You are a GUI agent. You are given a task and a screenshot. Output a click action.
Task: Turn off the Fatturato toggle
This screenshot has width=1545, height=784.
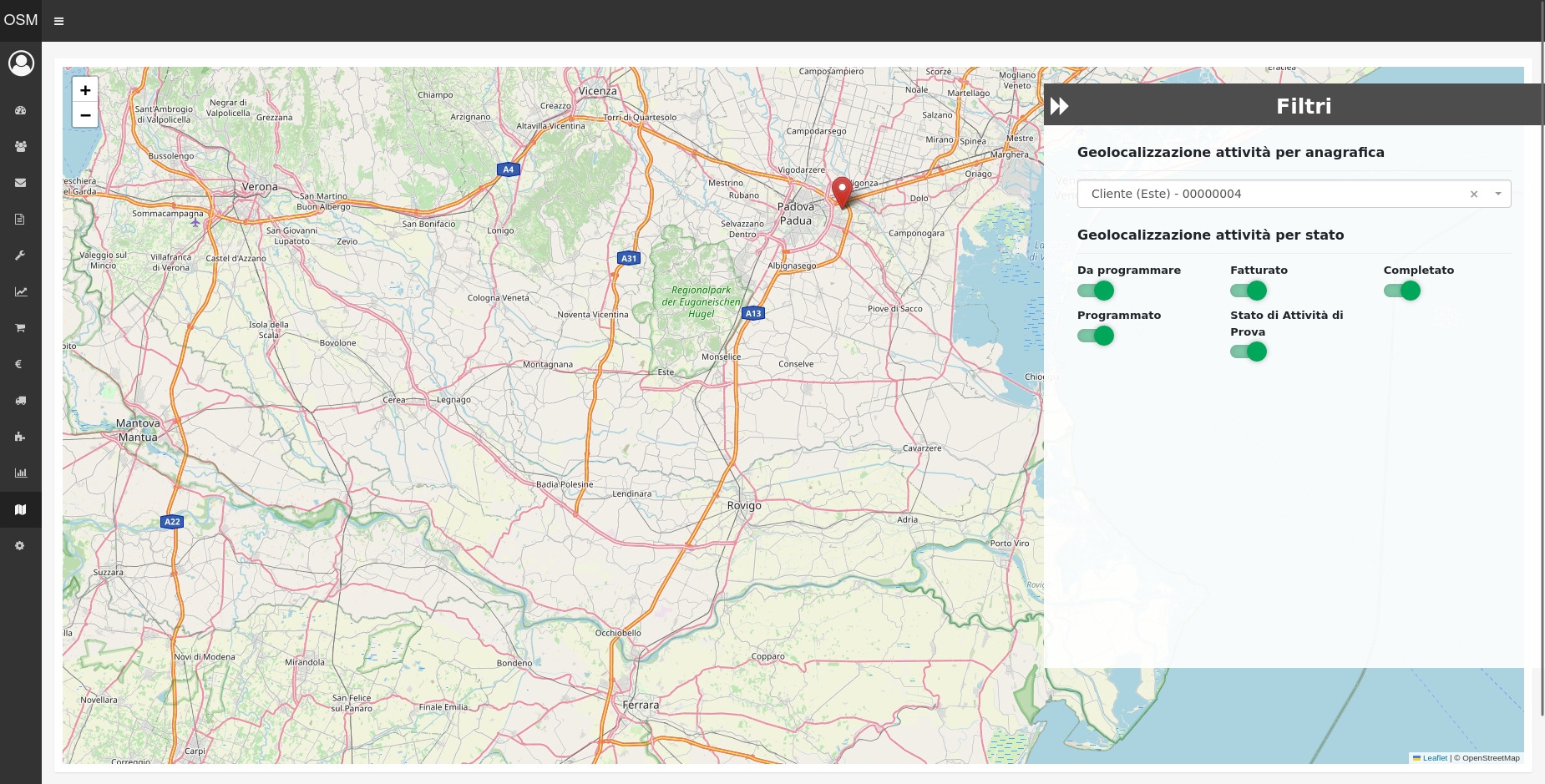point(1249,291)
